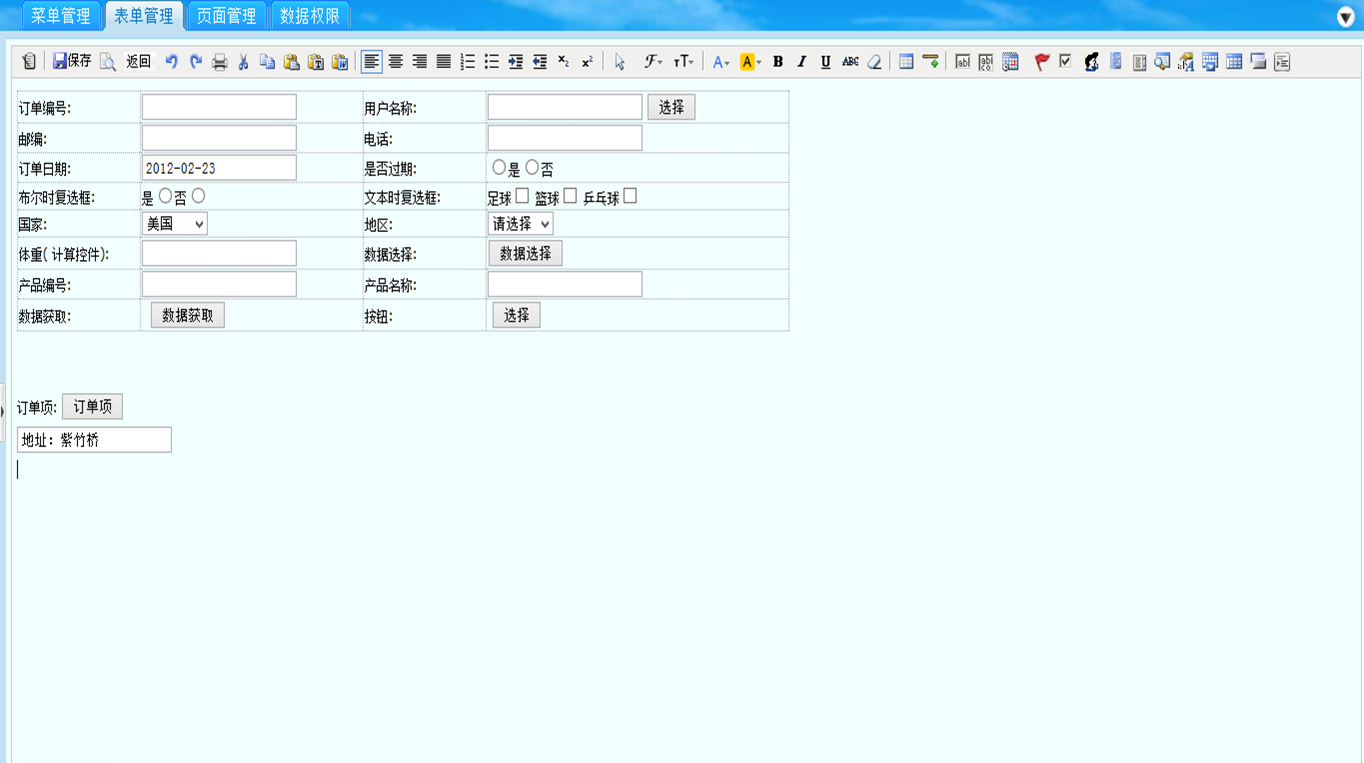Select the 是 radio for 是否过期
The image size is (1364, 763).
[x=500, y=167]
